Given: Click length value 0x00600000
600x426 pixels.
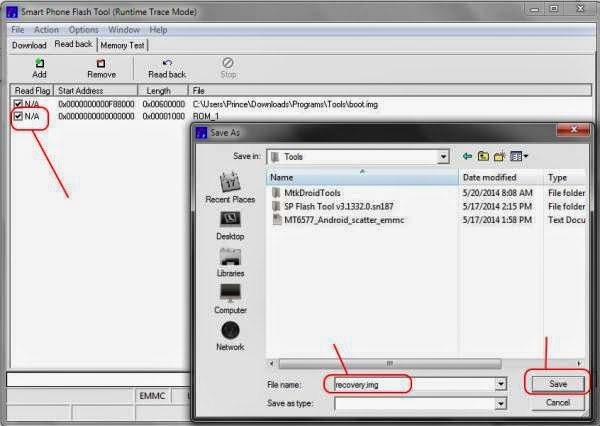Looking at the screenshot, I should (164, 104).
